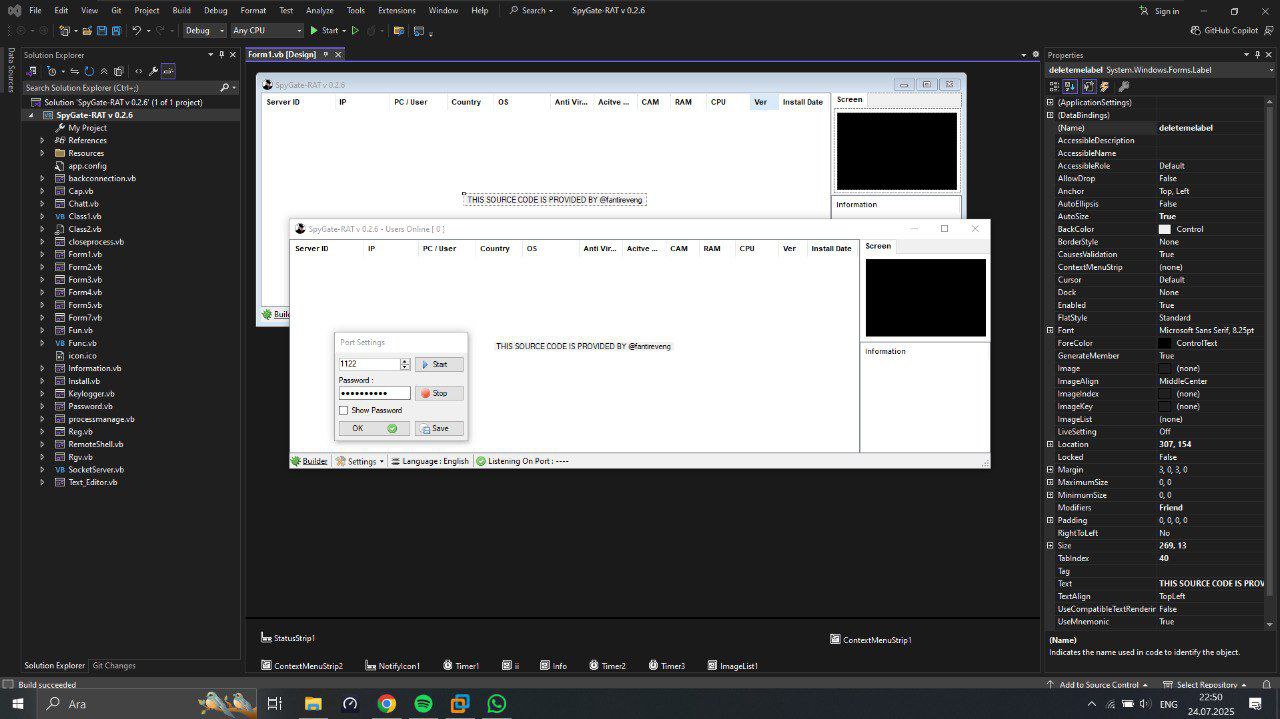The height and width of the screenshot is (719, 1280).
Task: Click the Save All toolbar icon
Action: coord(117,31)
